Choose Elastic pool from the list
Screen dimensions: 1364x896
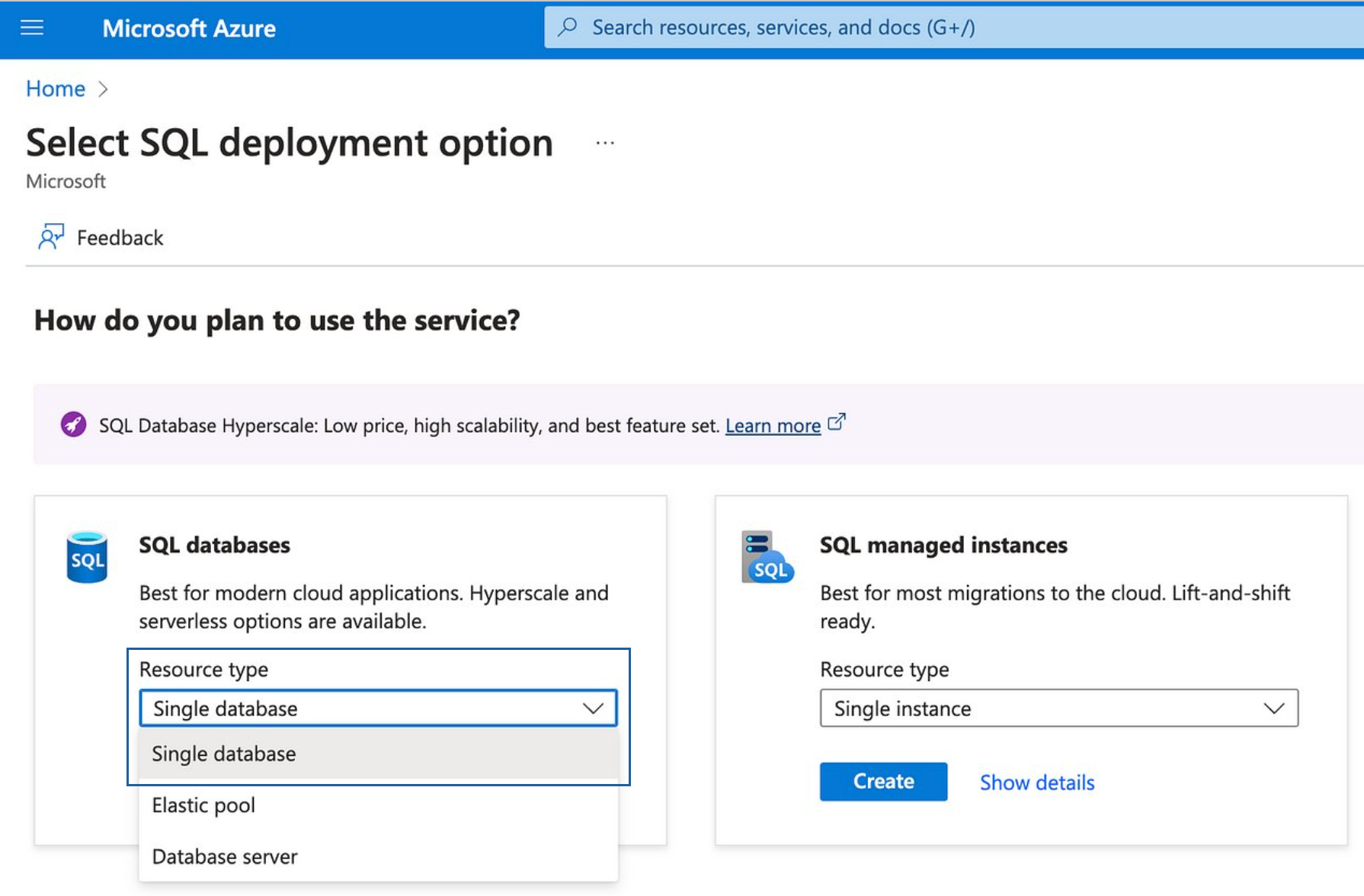203,805
